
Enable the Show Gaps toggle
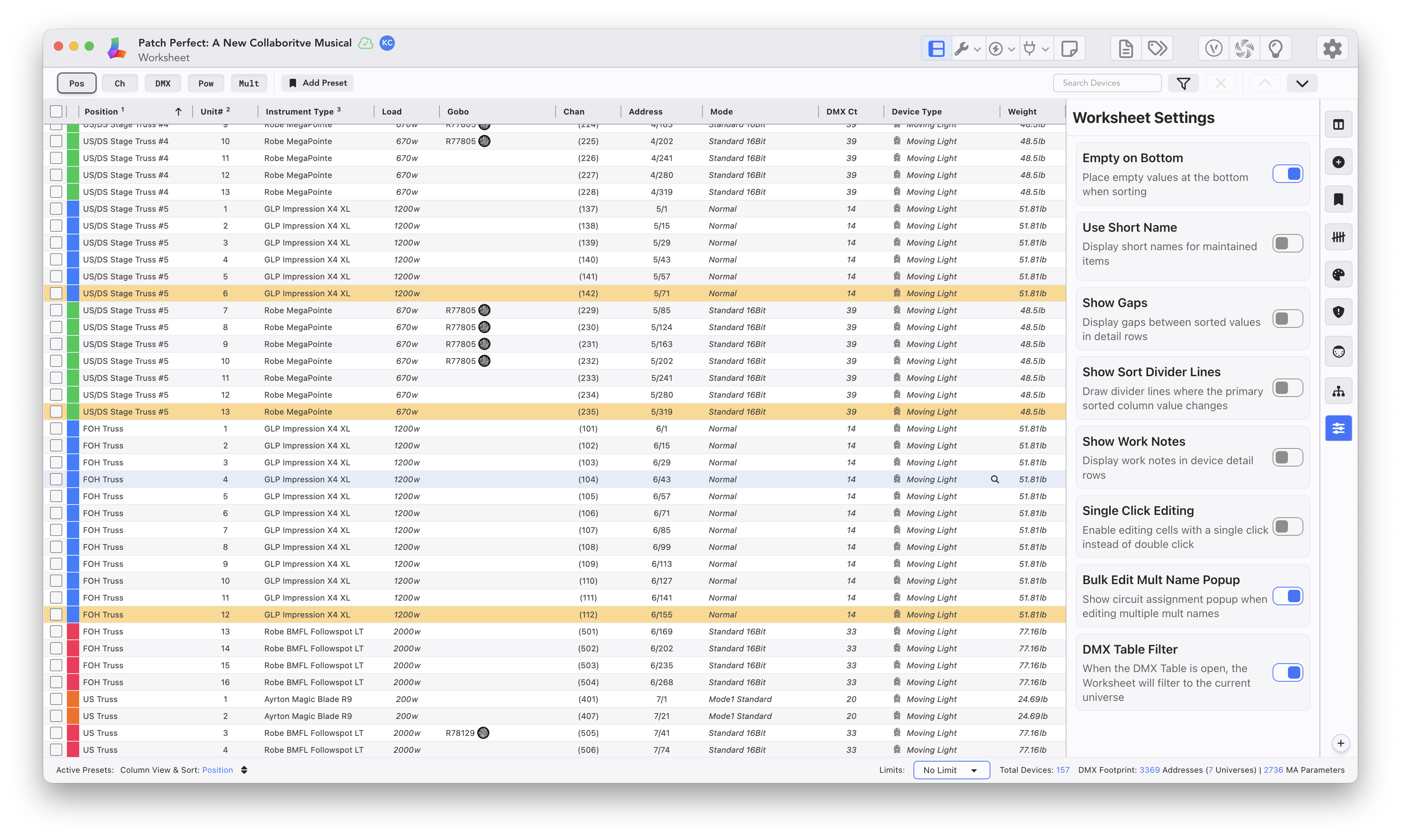point(1287,319)
